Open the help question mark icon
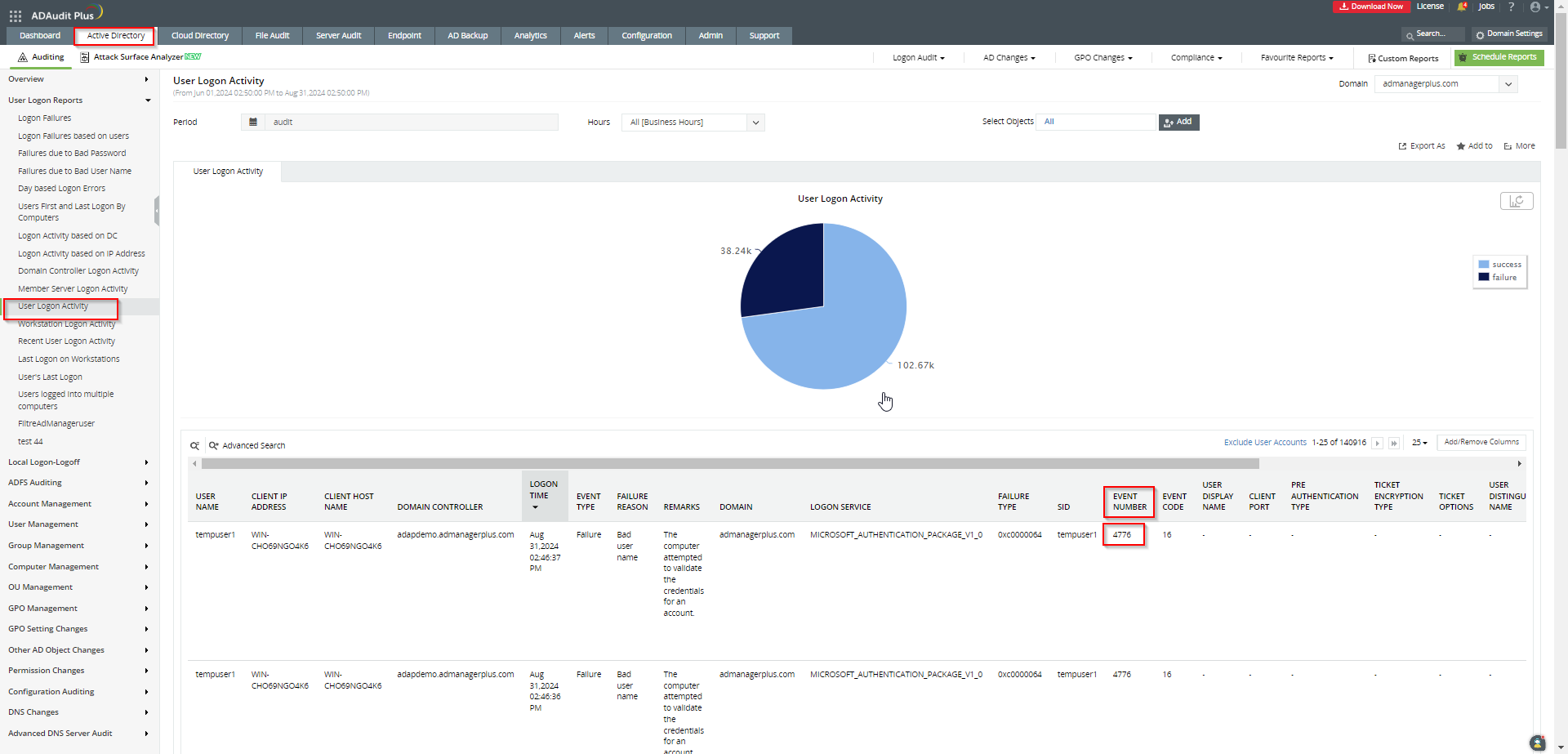Screen dimensions: 1568x754 (x=1511, y=7)
